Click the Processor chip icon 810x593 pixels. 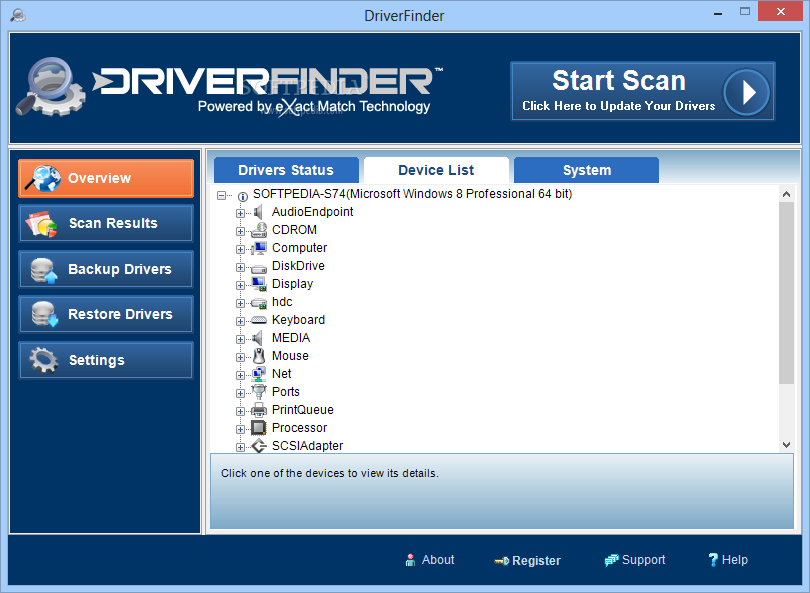(259, 428)
